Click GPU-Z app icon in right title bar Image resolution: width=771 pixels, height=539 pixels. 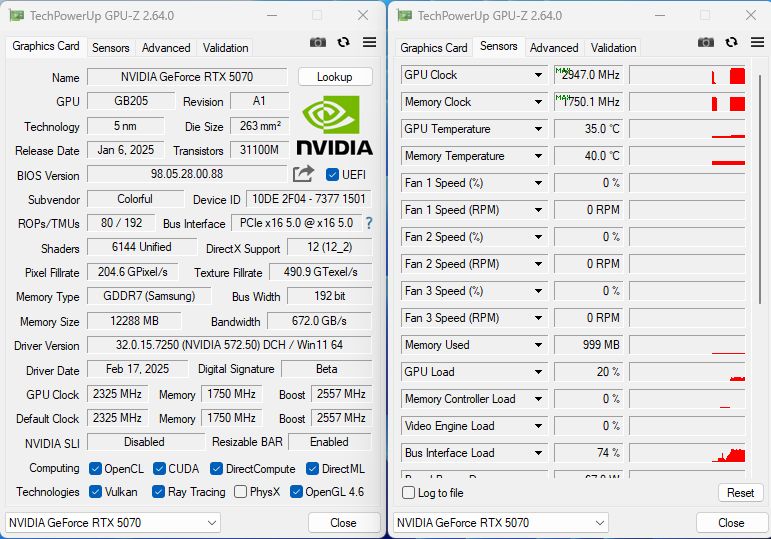click(405, 16)
